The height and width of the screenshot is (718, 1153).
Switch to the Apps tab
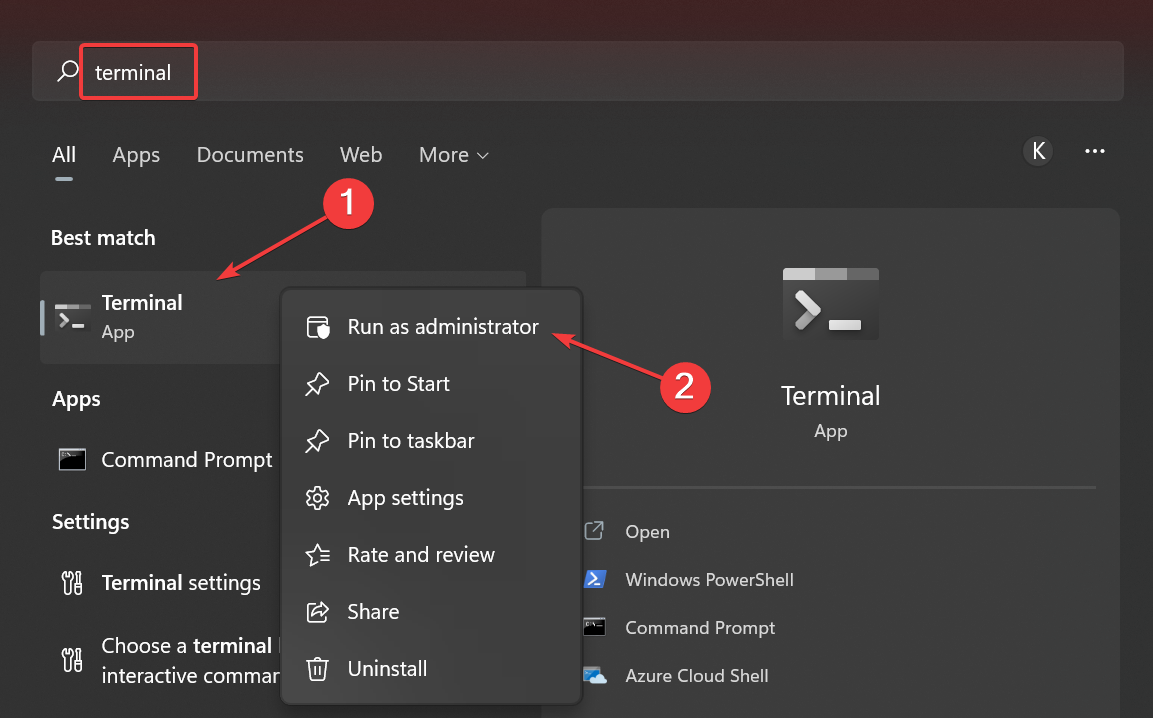[x=136, y=155]
